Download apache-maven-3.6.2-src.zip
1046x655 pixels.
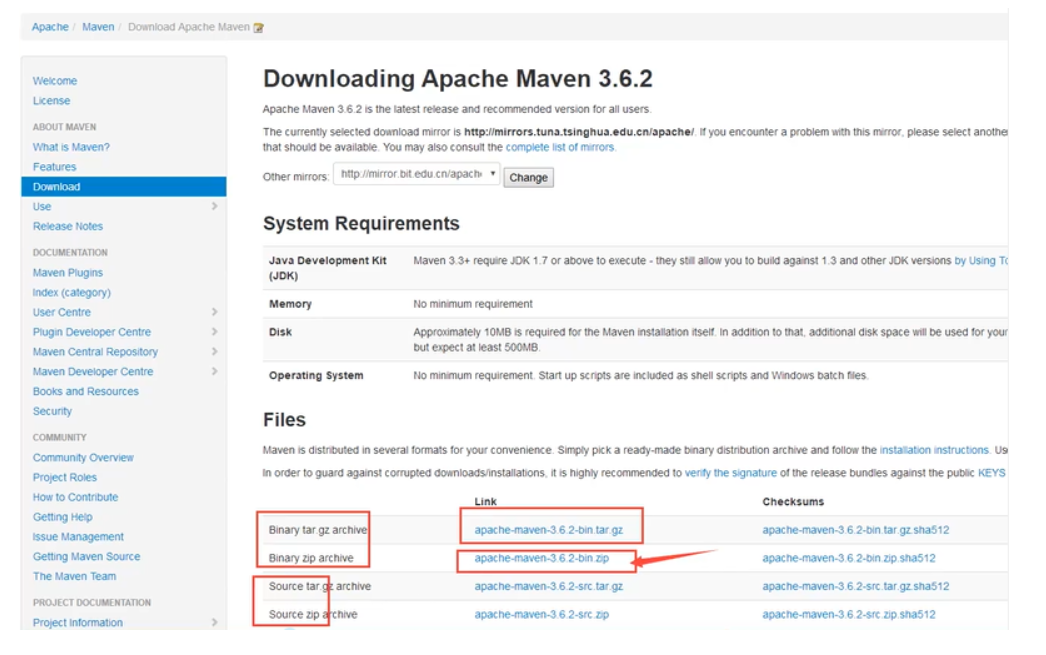pos(541,614)
